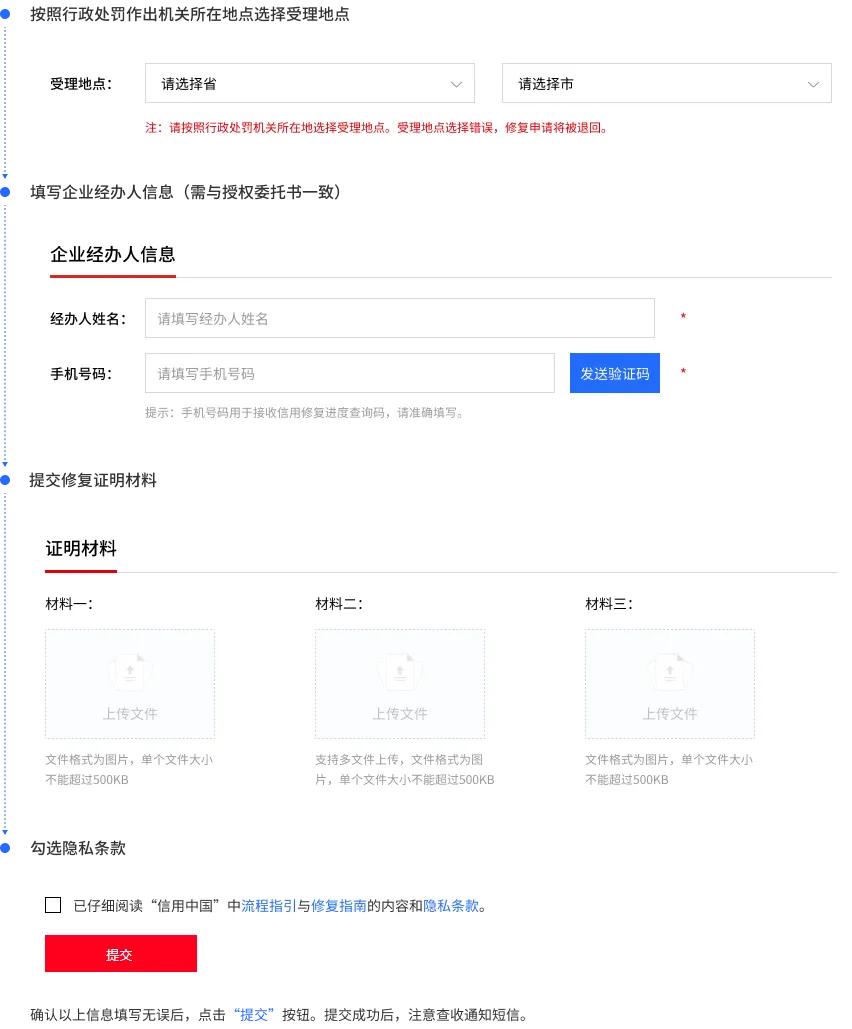Click the 发送验证码 verification code button
This screenshot has width=852, height=1029.
tap(614, 372)
